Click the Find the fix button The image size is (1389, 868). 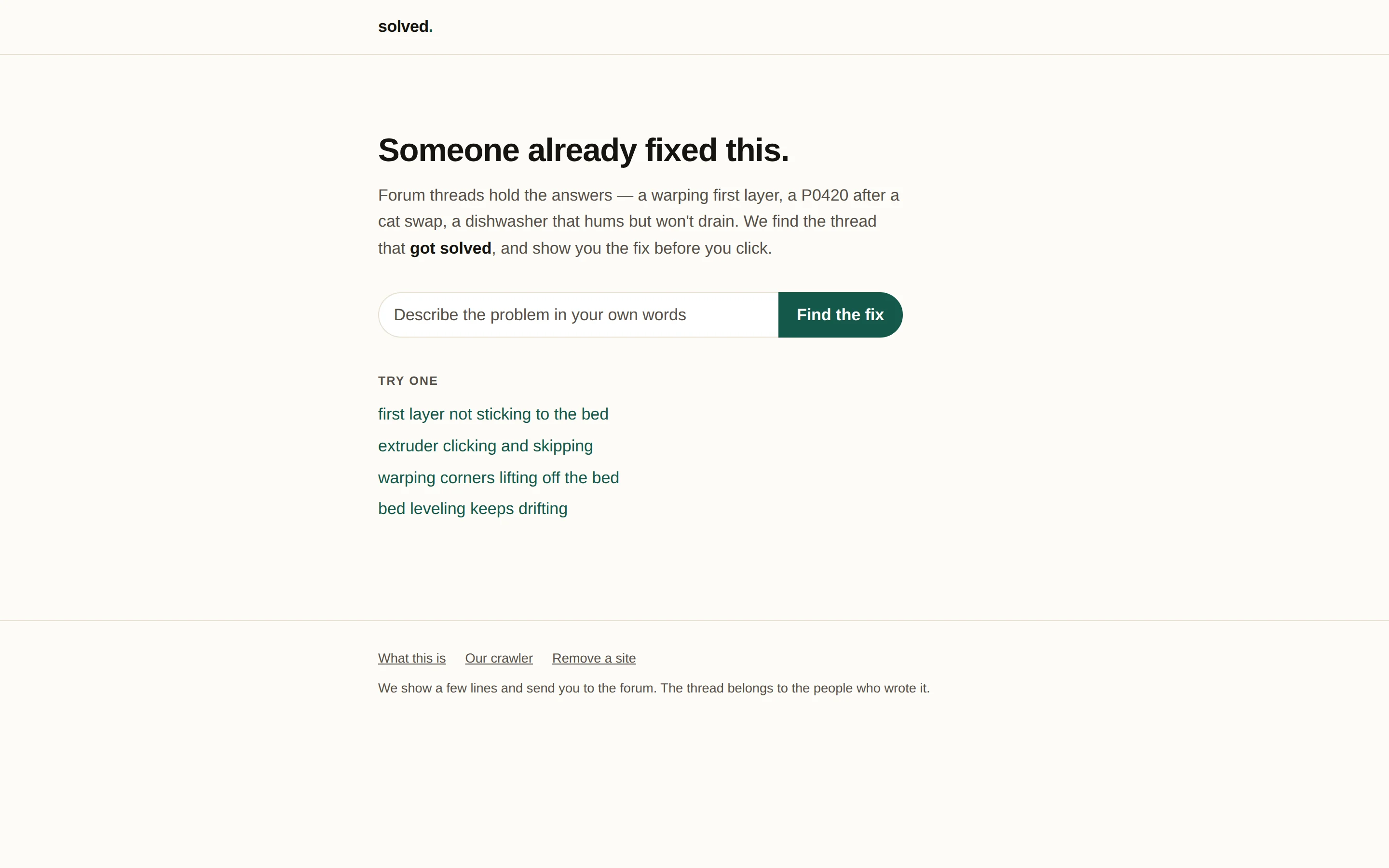(840, 314)
